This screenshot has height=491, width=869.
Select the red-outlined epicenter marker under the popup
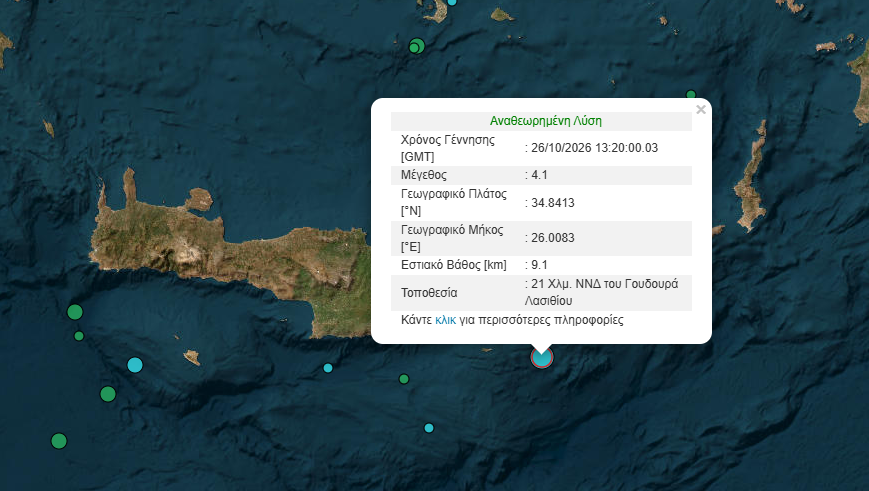point(541,357)
